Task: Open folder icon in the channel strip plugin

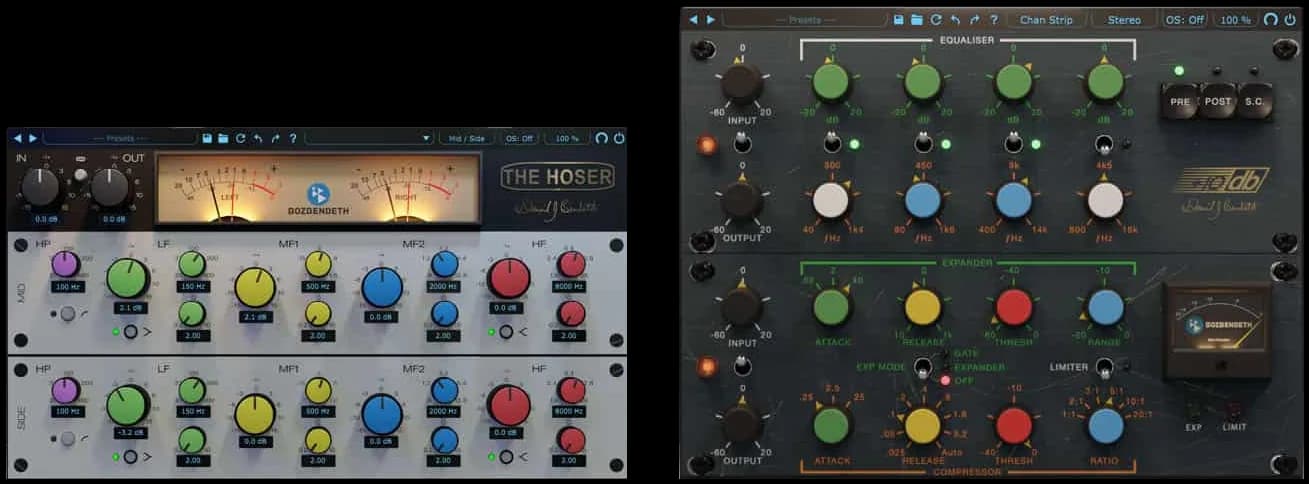Action: pyautogui.click(x=916, y=19)
